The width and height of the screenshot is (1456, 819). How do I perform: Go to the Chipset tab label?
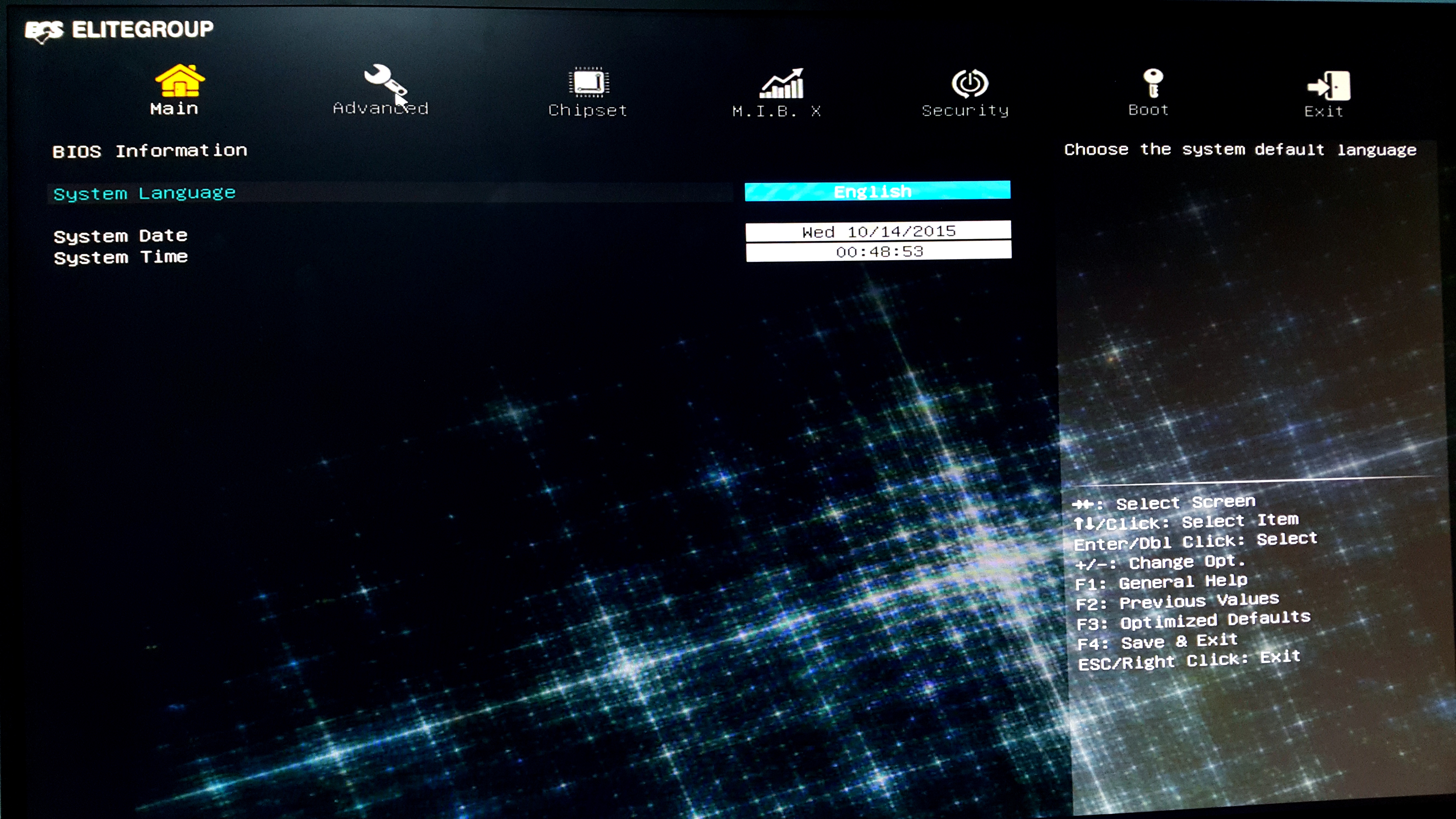(588, 110)
